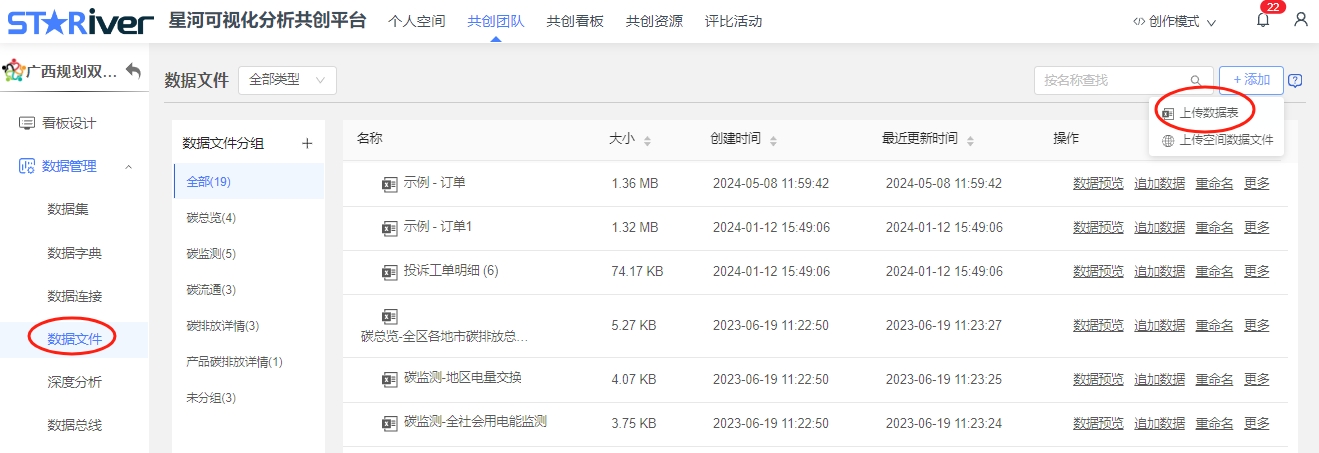The image size is (1319, 453).
Task: Select the 碳监测(5) file group
Action: click(211, 254)
